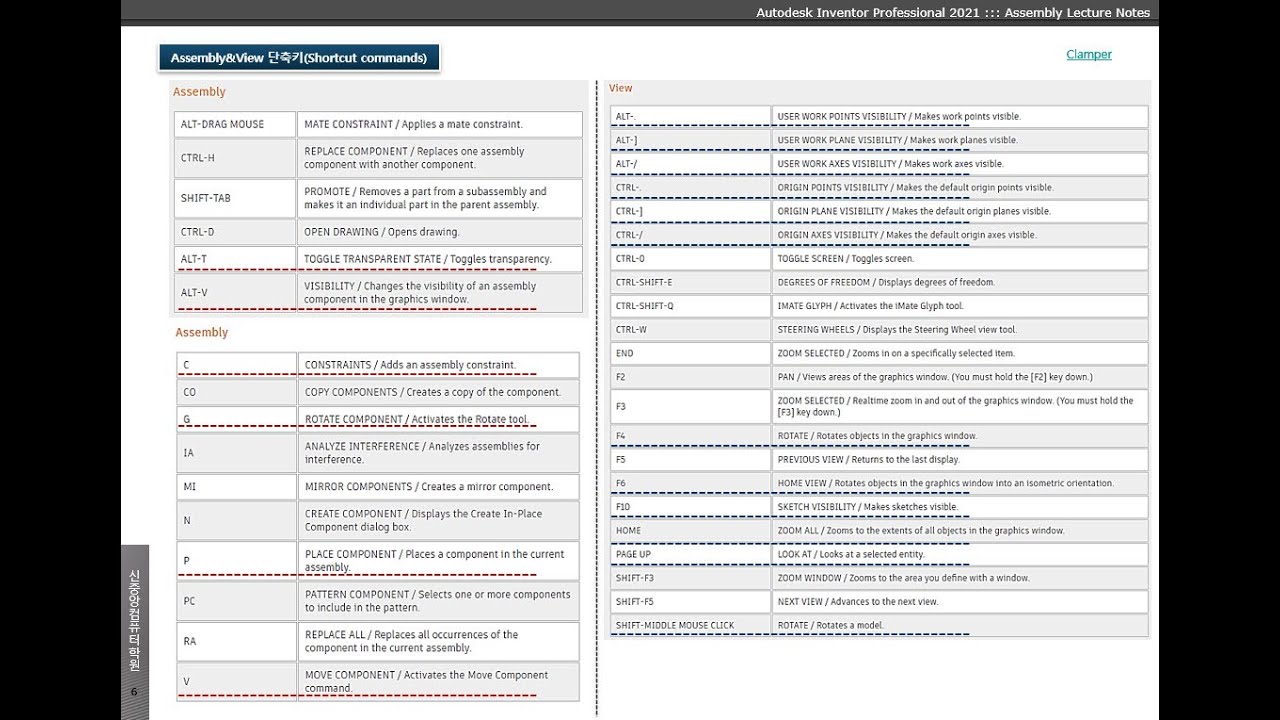Click DEGREES OF FREEDOM description

960,282
